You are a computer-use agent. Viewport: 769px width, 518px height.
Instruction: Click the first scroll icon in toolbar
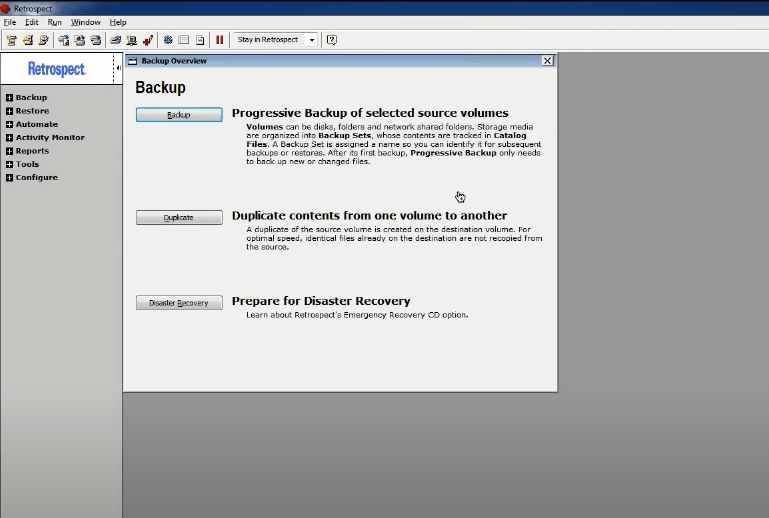point(11,40)
